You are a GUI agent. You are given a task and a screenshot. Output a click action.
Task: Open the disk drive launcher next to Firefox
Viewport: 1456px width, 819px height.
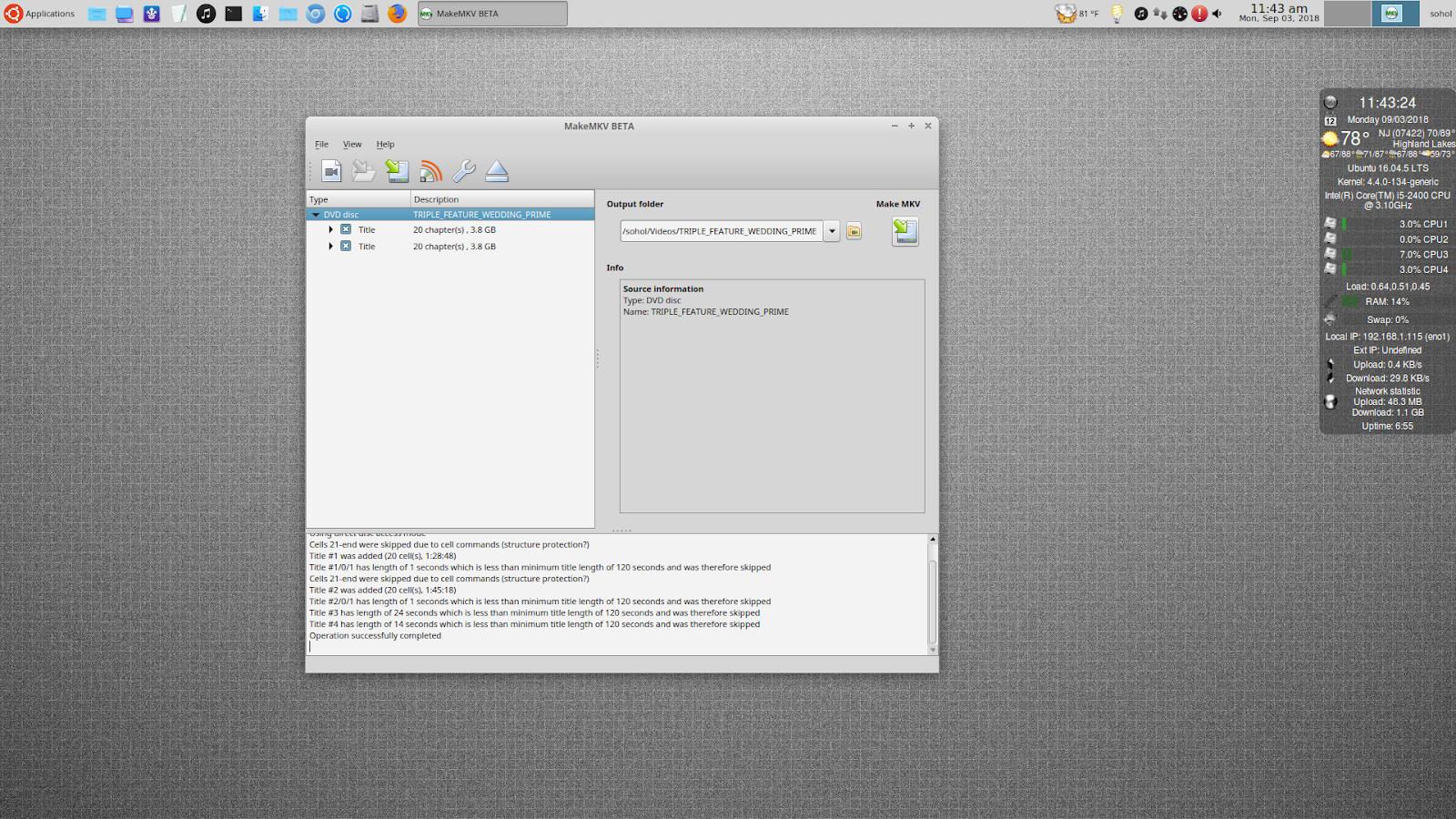click(x=369, y=14)
